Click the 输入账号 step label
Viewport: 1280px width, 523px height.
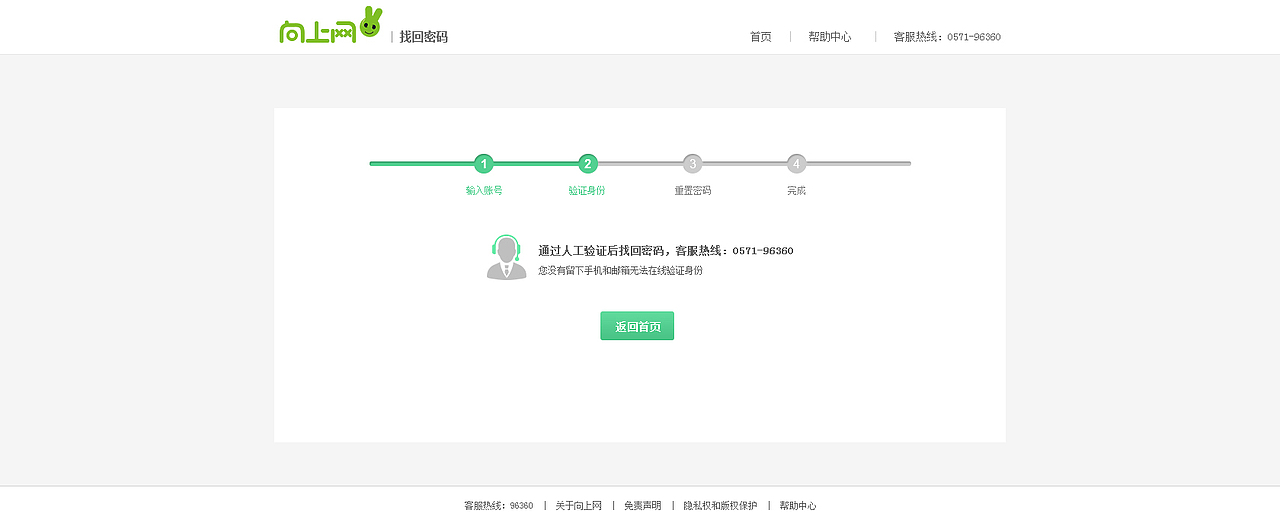(x=484, y=190)
